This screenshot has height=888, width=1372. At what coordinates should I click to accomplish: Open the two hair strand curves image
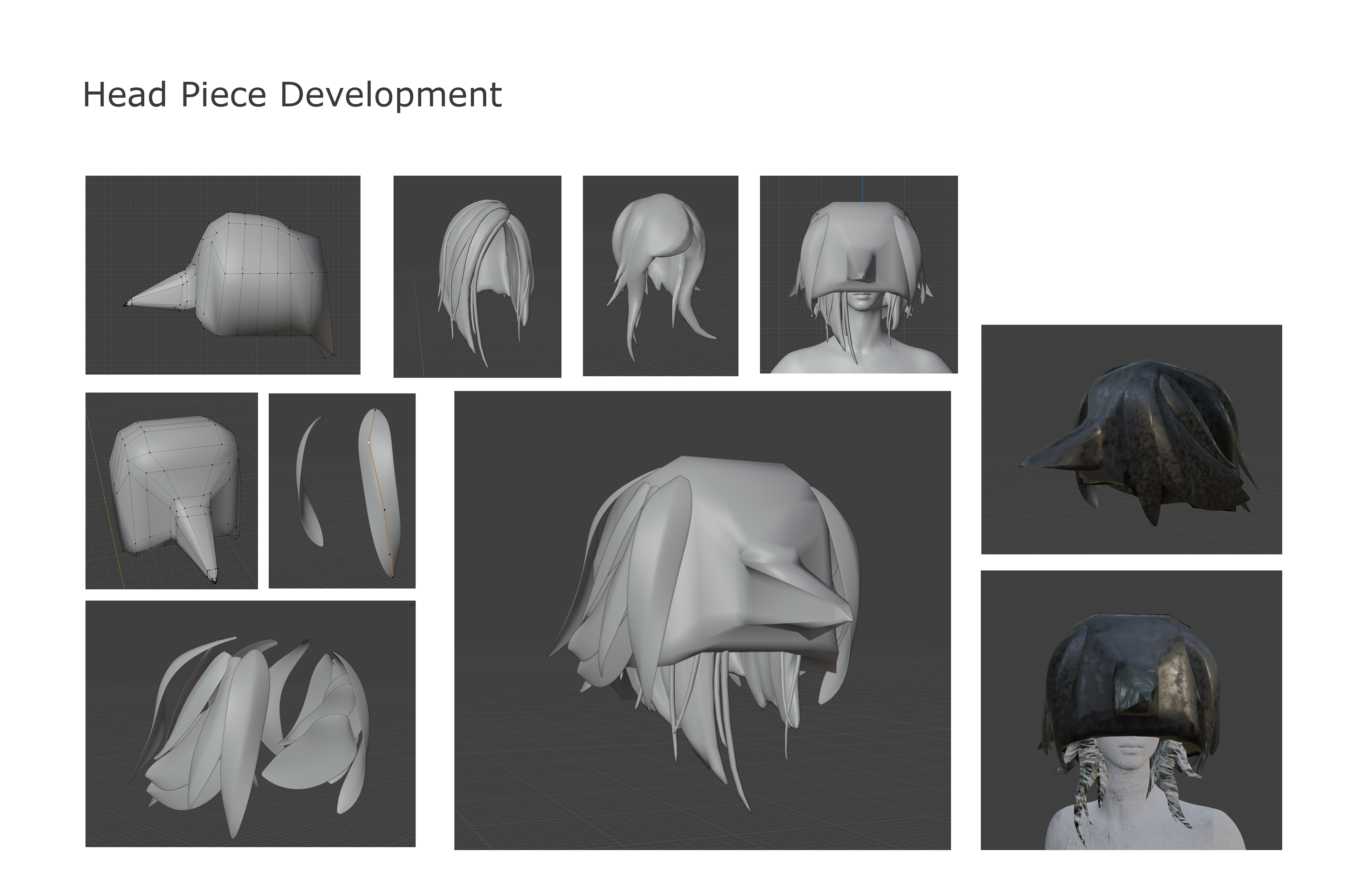(x=342, y=491)
